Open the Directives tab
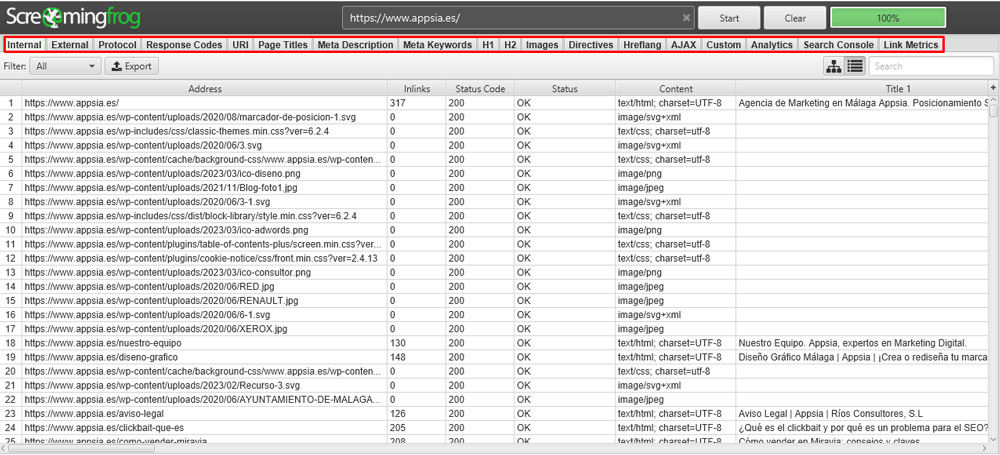The image size is (1000, 455). point(591,45)
